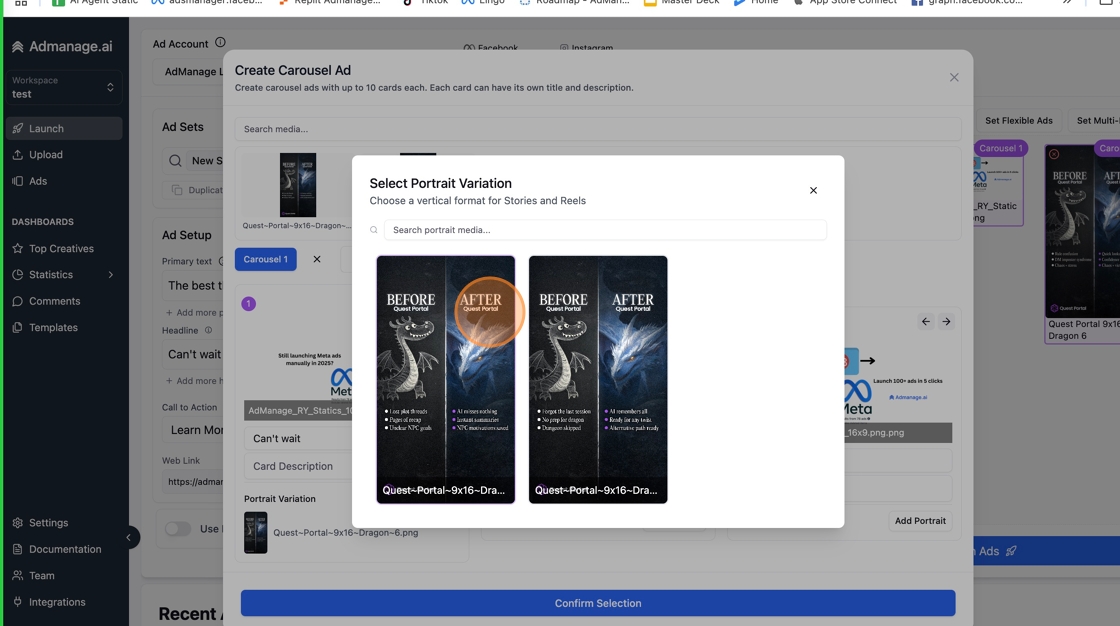Click the Headline info icon
1120x626 pixels.
click(209, 330)
